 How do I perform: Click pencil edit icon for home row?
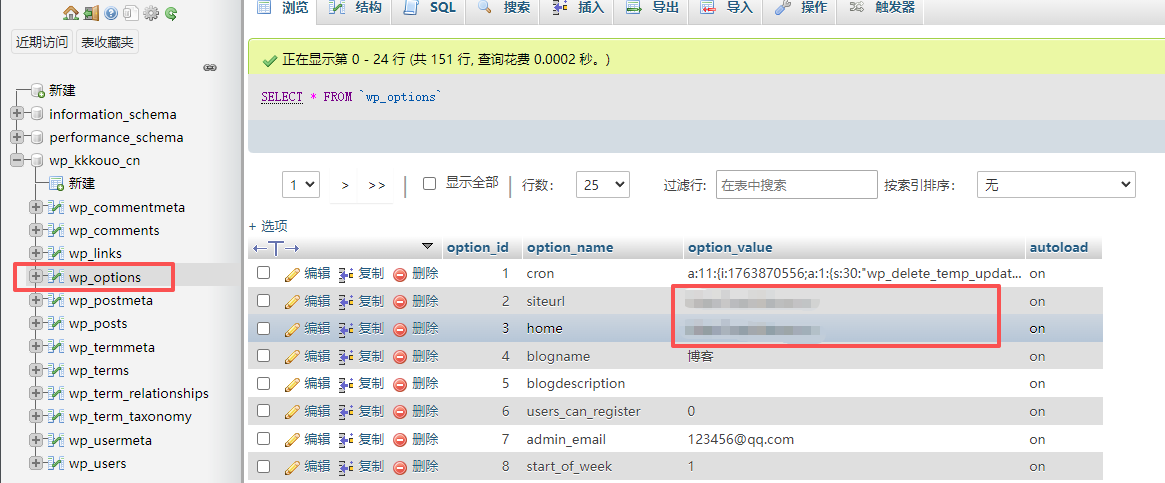coord(293,328)
